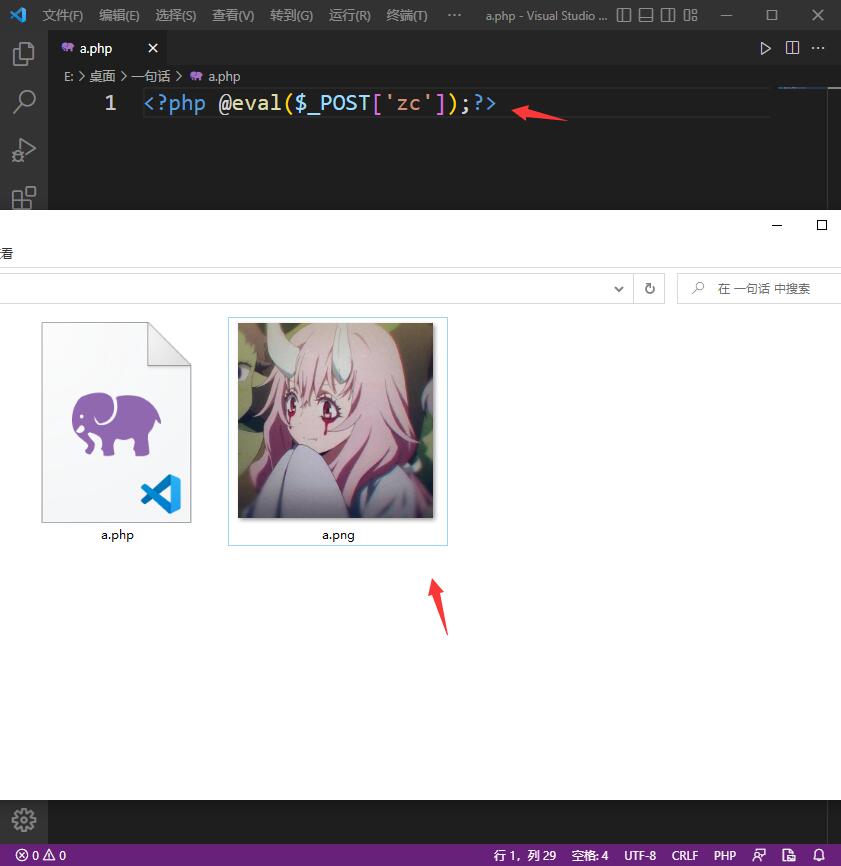
Task: Select PHP language mode in status bar
Action: (724, 856)
